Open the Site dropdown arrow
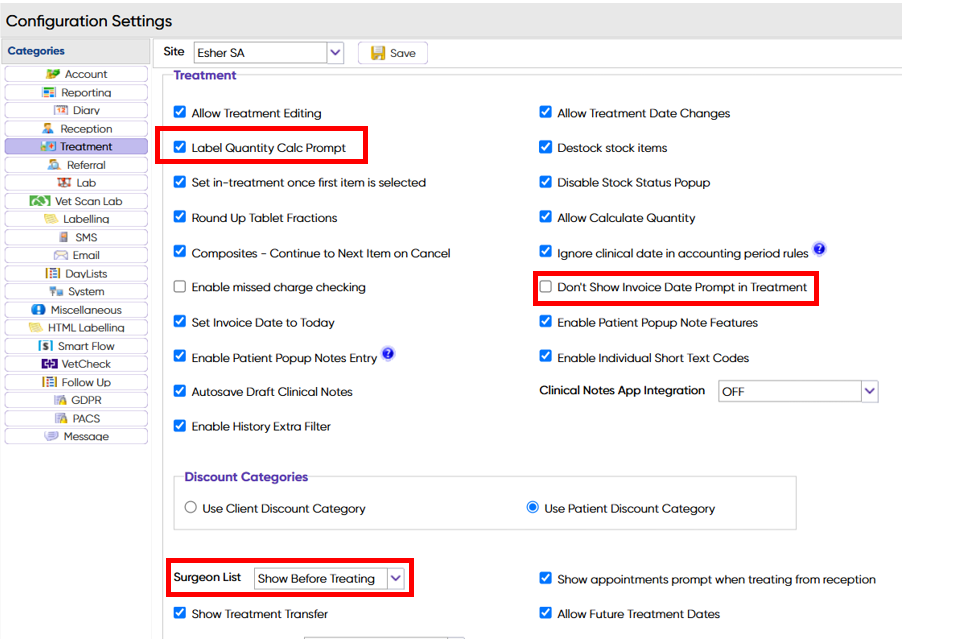This screenshot has height=642, width=963. click(335, 53)
